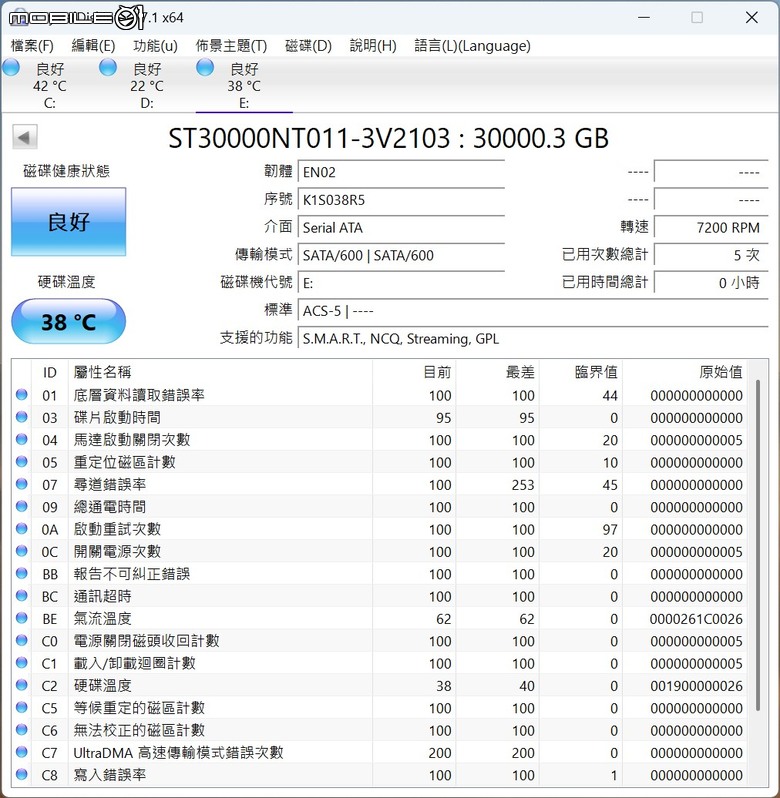The image size is (780, 798).
Task: Select the 碟片啟動時間 attribute name
Action: (x=117, y=418)
